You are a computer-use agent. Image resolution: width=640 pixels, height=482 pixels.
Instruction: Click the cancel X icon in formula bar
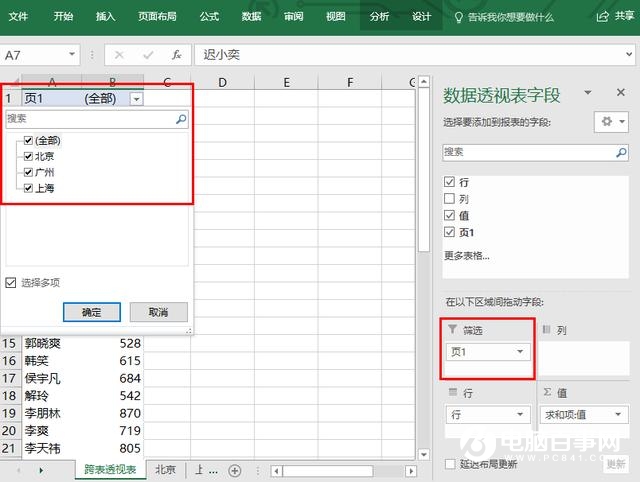[119, 55]
